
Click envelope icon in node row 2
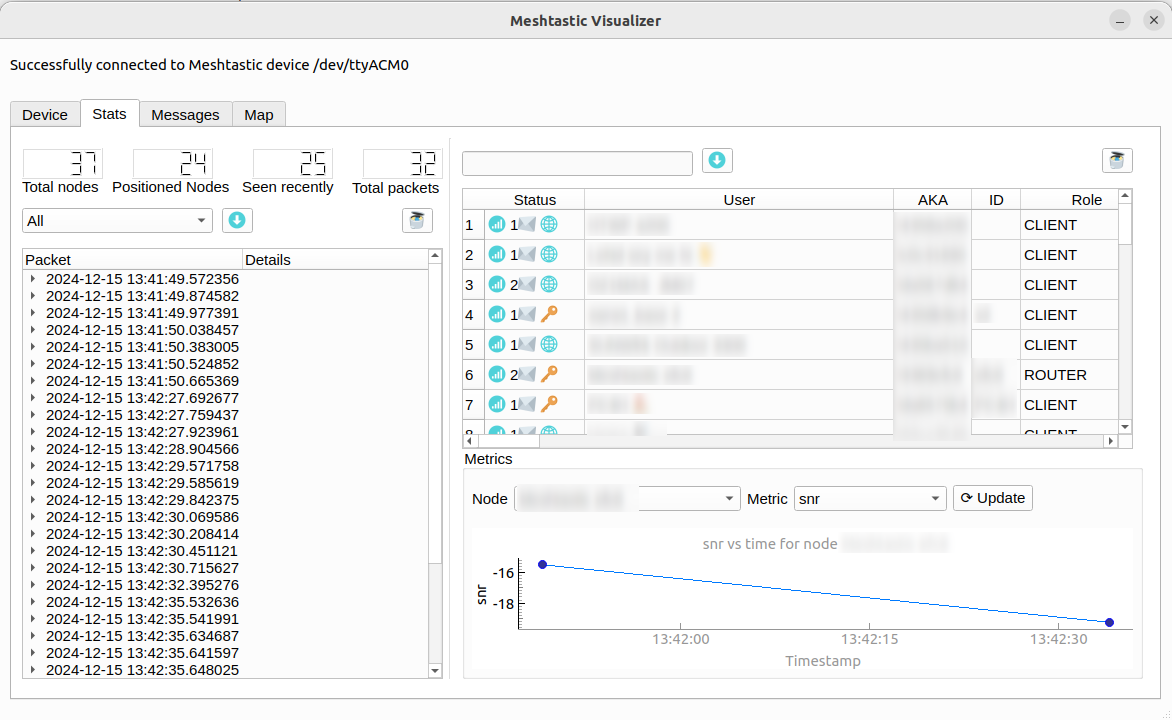pyautogui.click(x=527, y=254)
